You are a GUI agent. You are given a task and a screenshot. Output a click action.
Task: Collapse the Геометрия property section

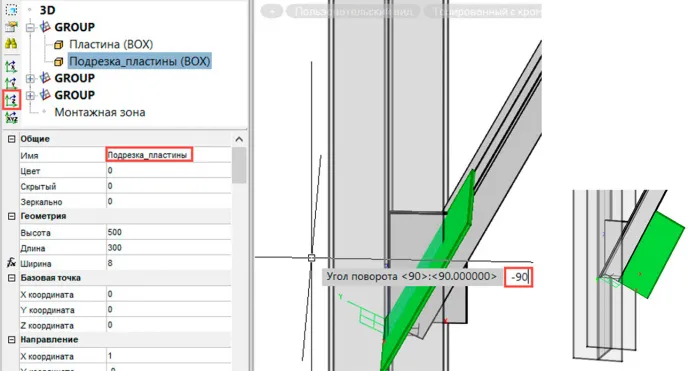click(x=12, y=216)
